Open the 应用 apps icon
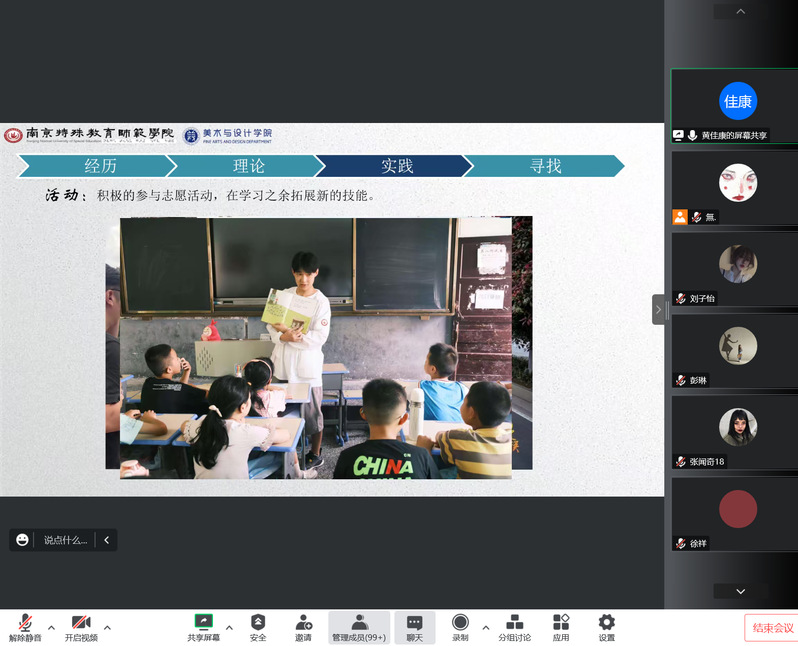The height and width of the screenshot is (646, 798). (561, 626)
